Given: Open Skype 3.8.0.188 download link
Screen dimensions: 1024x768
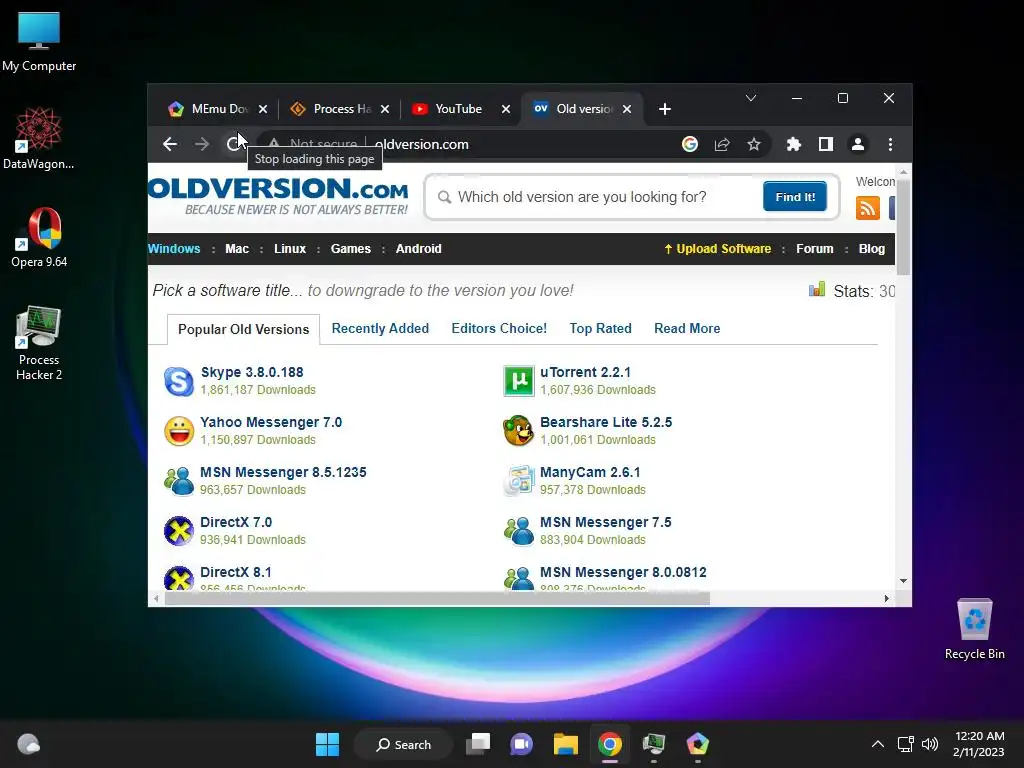Looking at the screenshot, I should [x=252, y=372].
